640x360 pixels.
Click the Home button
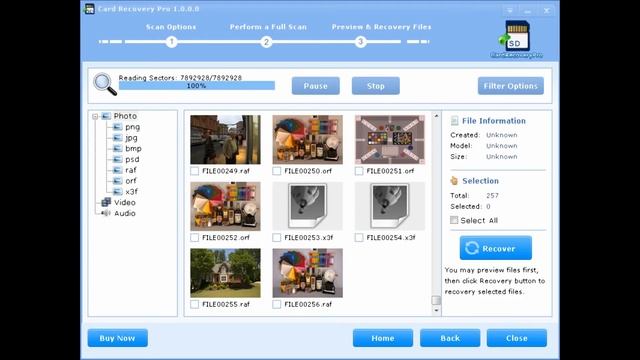point(383,338)
